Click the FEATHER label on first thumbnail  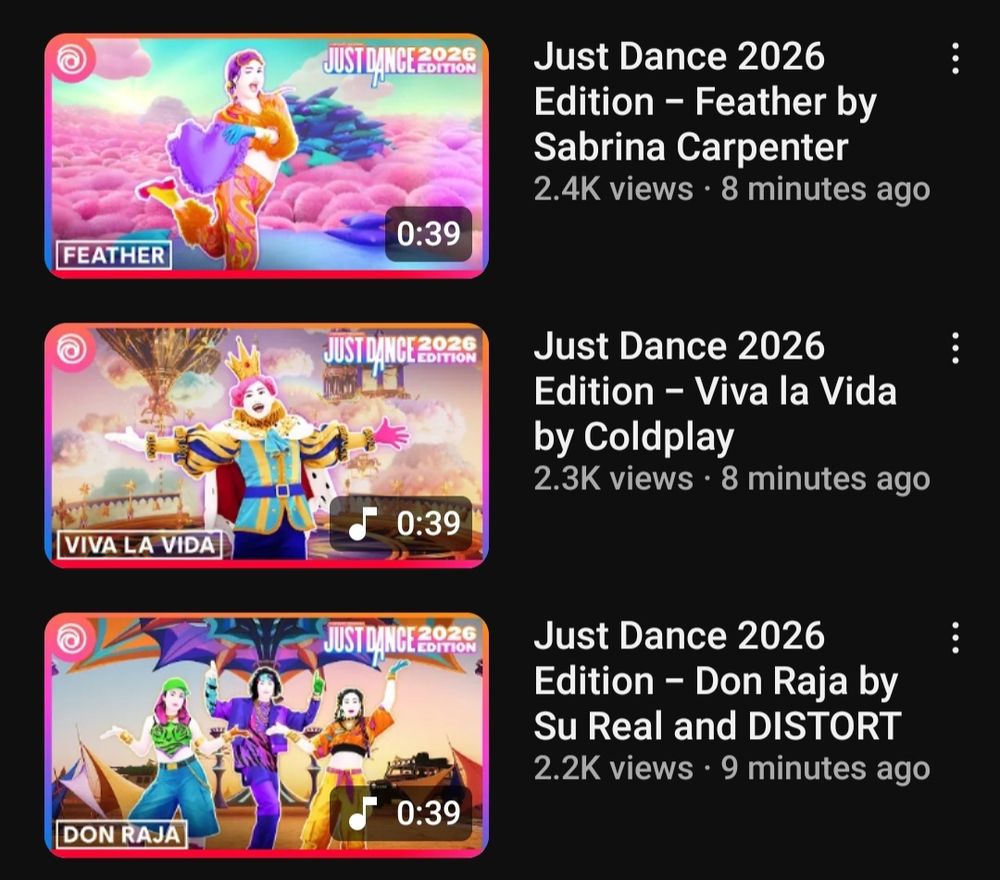click(x=114, y=255)
